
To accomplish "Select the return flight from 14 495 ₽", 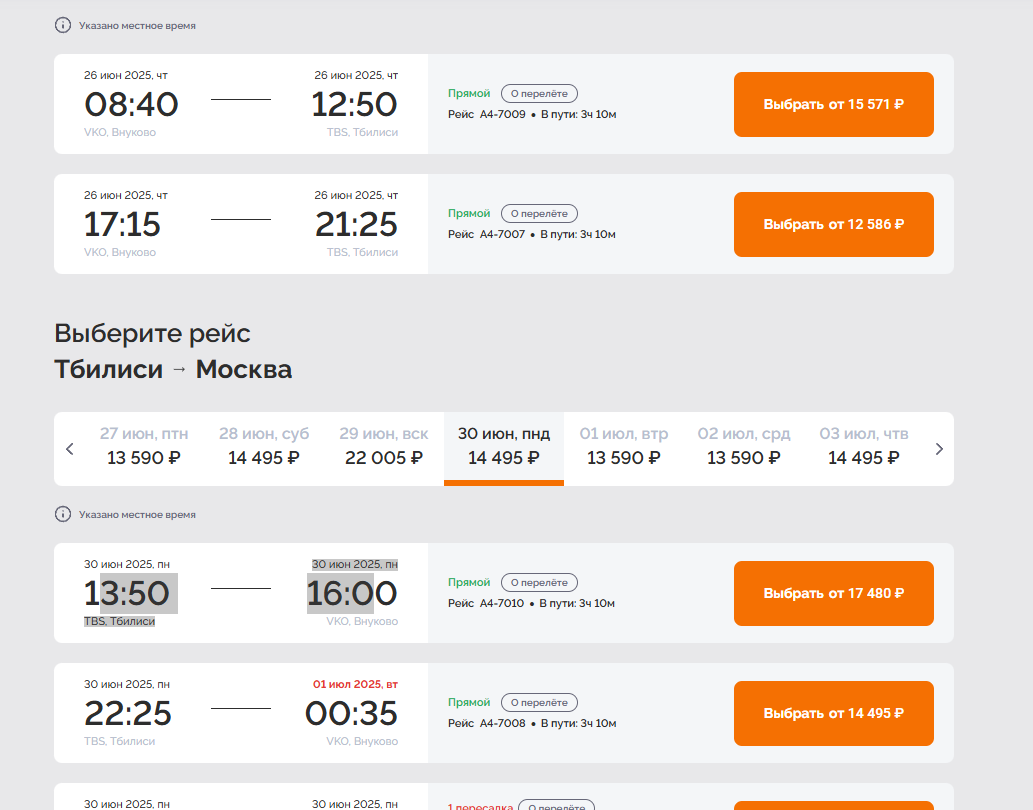I will point(833,713).
